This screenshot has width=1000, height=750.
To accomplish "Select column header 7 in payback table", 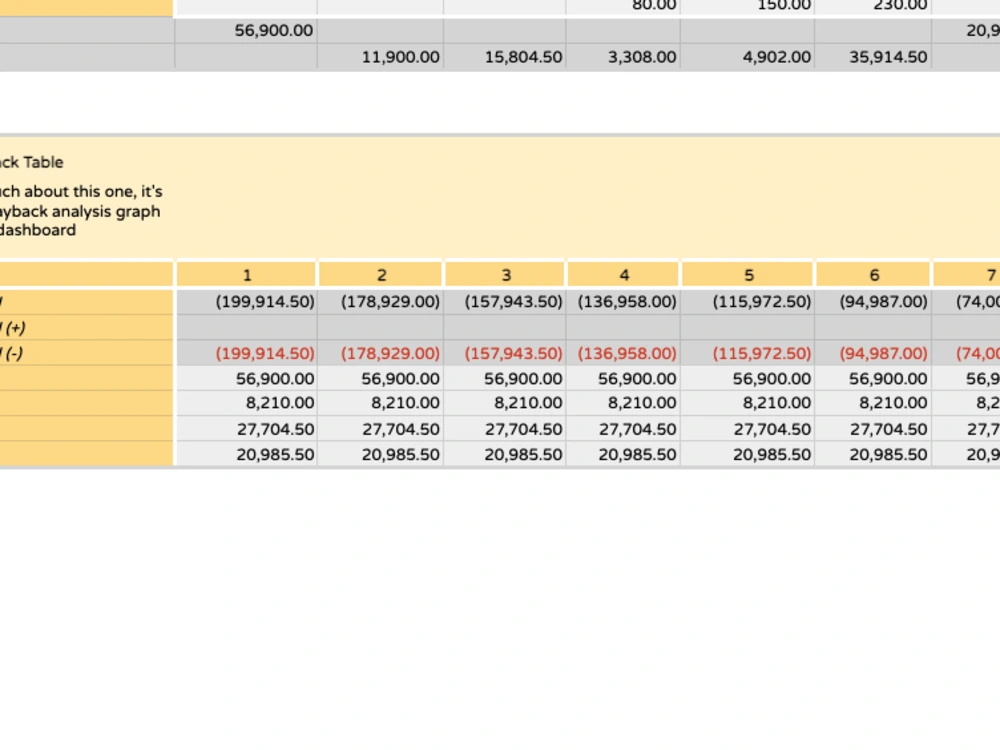I will point(985,274).
